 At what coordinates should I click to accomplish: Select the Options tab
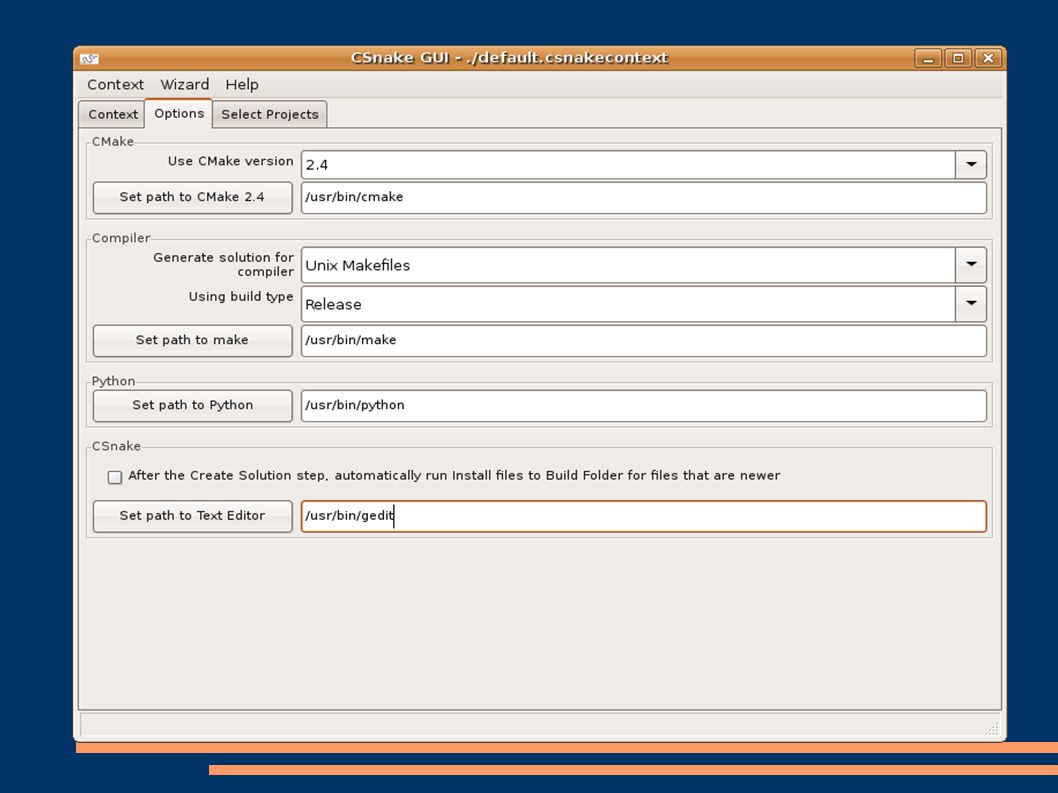point(179,113)
